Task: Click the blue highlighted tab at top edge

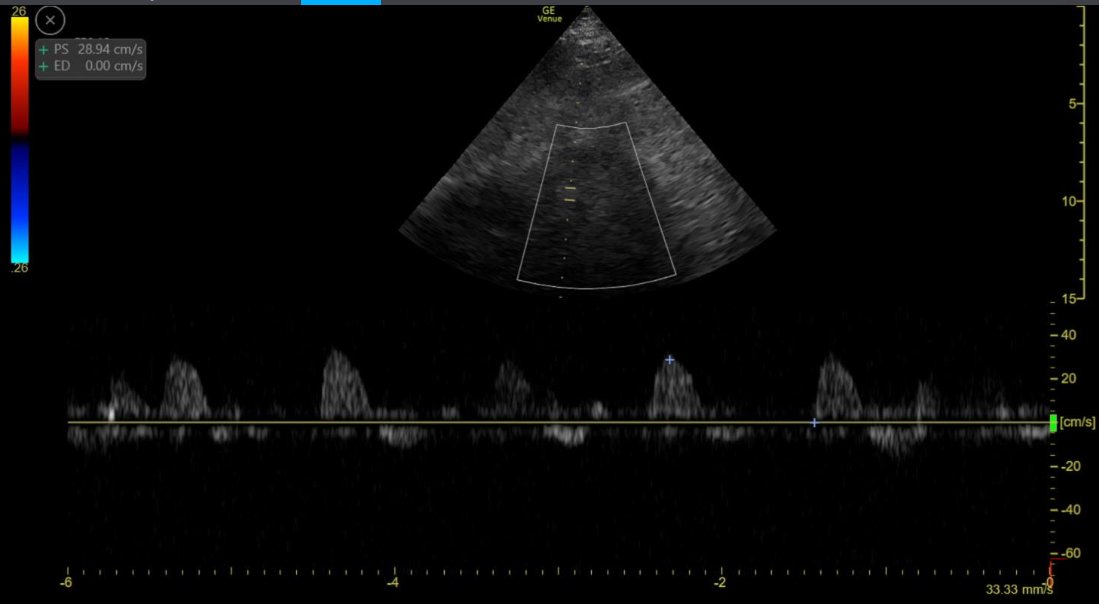Action: pyautogui.click(x=341, y=2)
